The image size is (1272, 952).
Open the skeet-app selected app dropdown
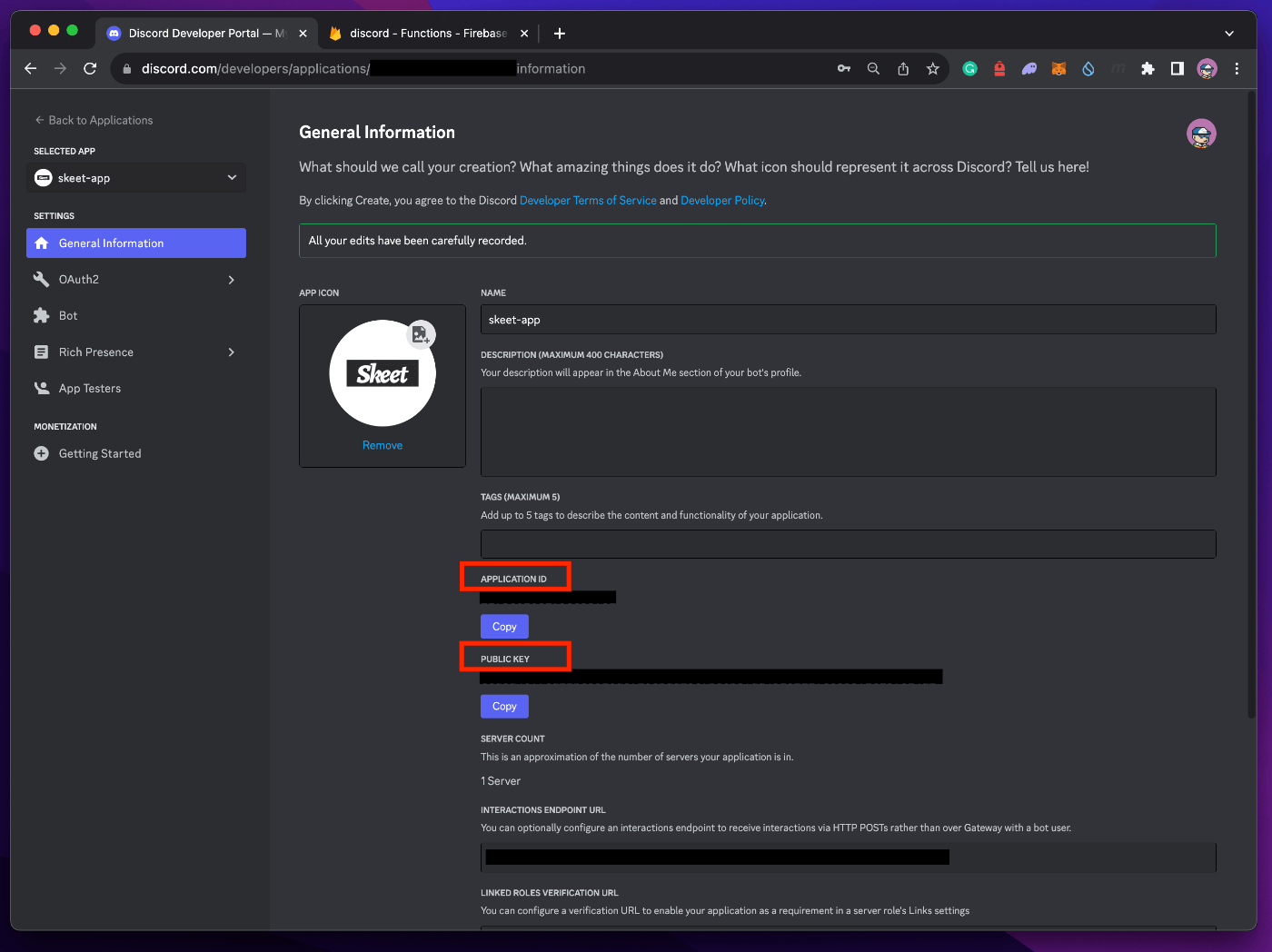tap(136, 178)
